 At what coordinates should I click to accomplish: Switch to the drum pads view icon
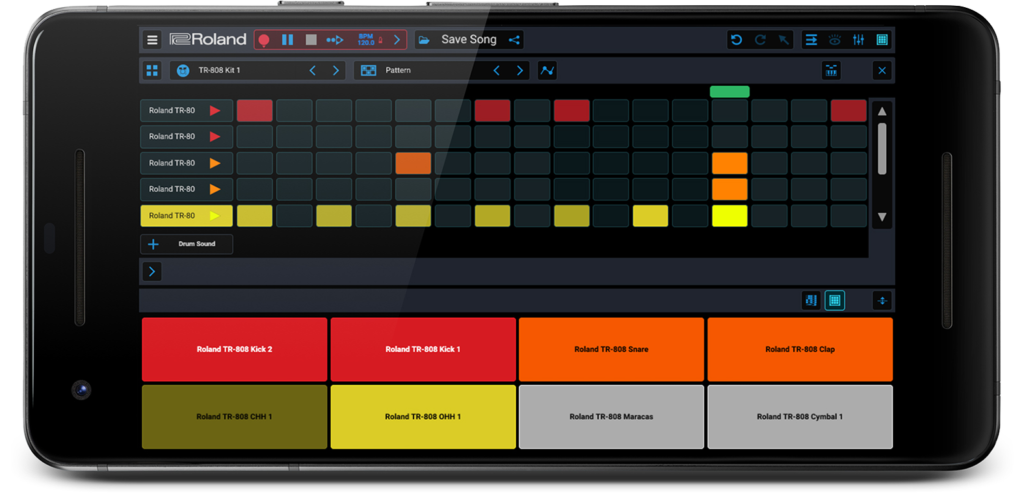pyautogui.click(x=835, y=301)
